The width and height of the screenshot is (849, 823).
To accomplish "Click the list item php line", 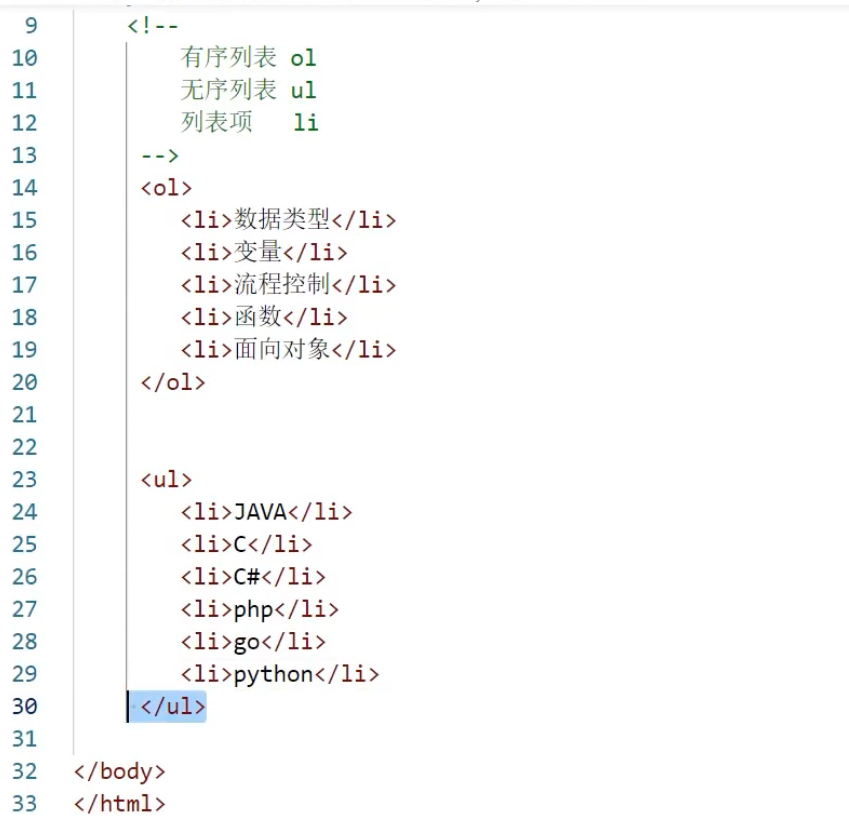I will tap(260, 610).
